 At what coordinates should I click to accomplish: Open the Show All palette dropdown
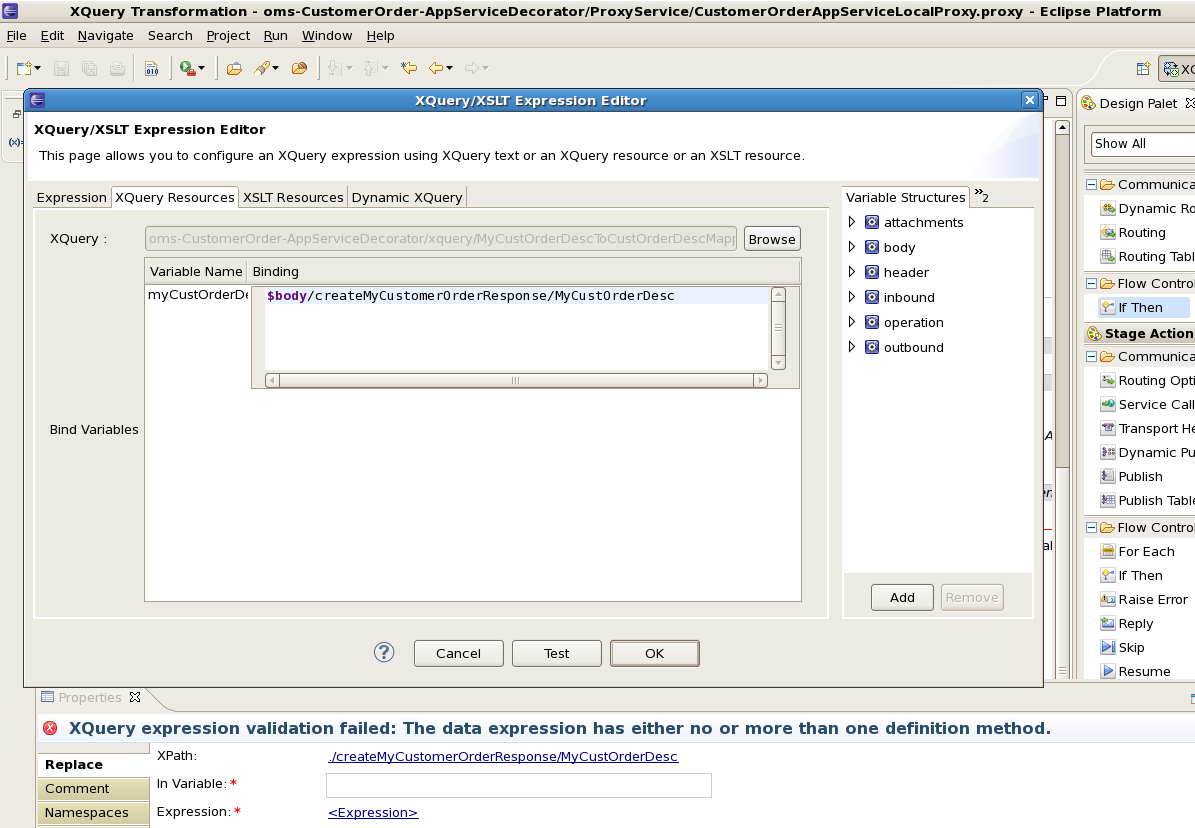click(1142, 143)
